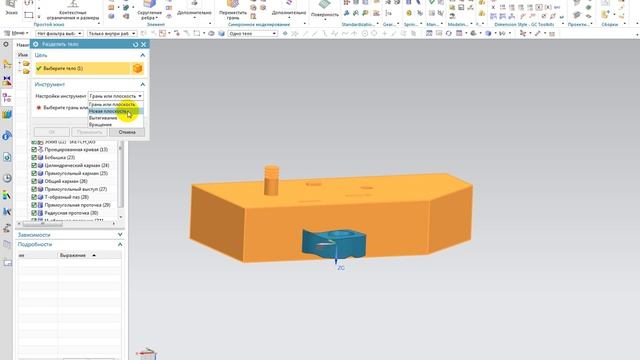Screen dimensions: 640x360
Task: Choose Грань или плоскость in the list
Action: pos(116,104)
